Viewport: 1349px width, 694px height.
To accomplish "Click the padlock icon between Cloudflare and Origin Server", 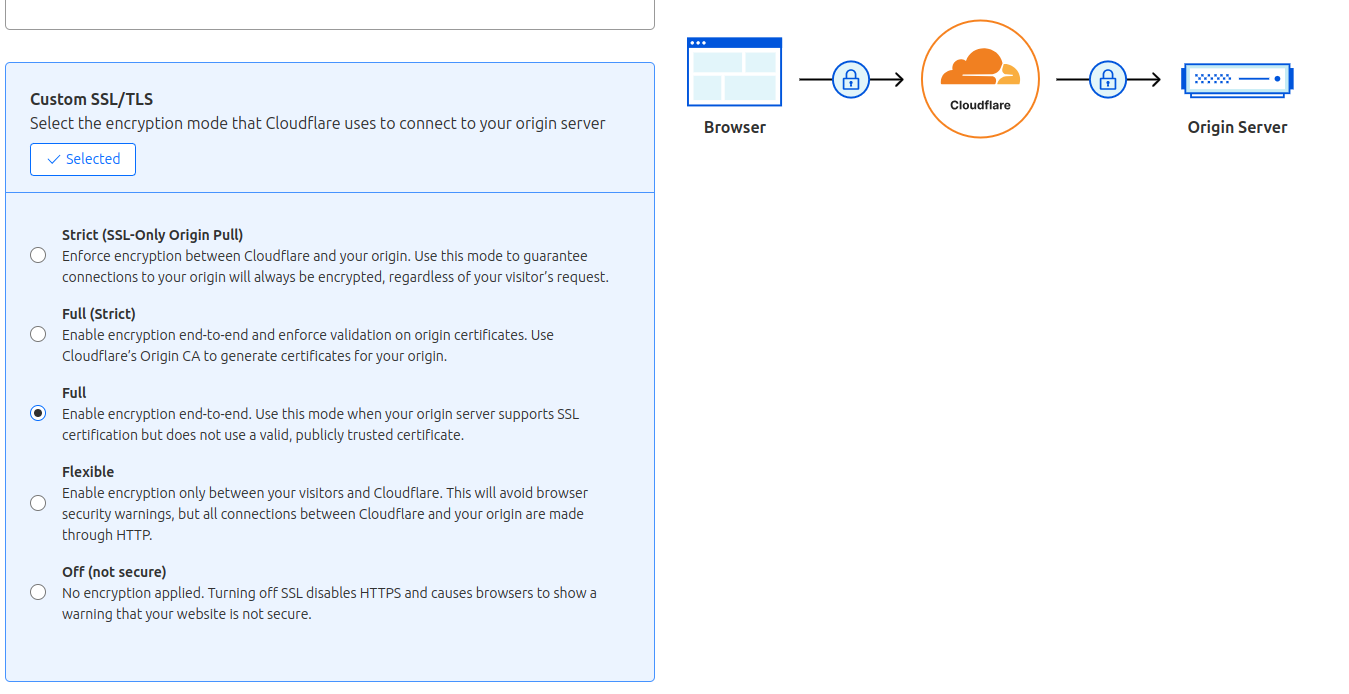I will point(1108,79).
